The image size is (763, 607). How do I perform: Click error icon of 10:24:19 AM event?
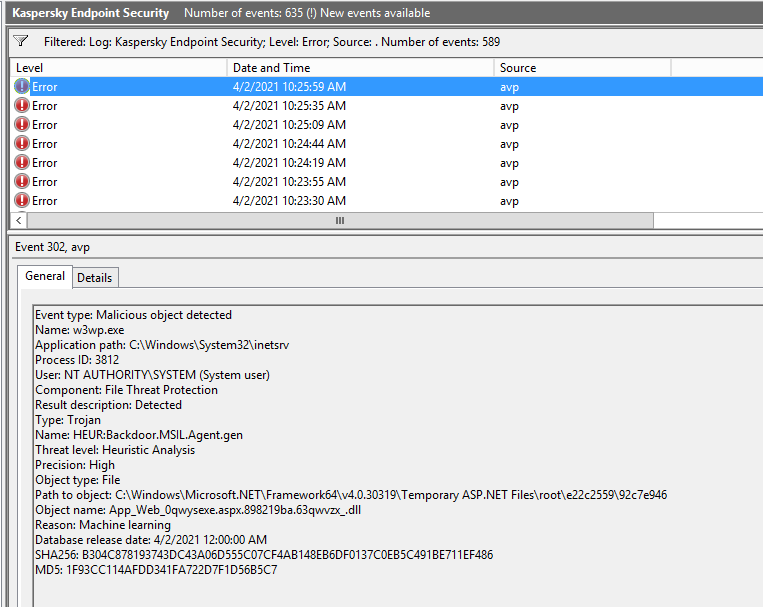[22, 162]
